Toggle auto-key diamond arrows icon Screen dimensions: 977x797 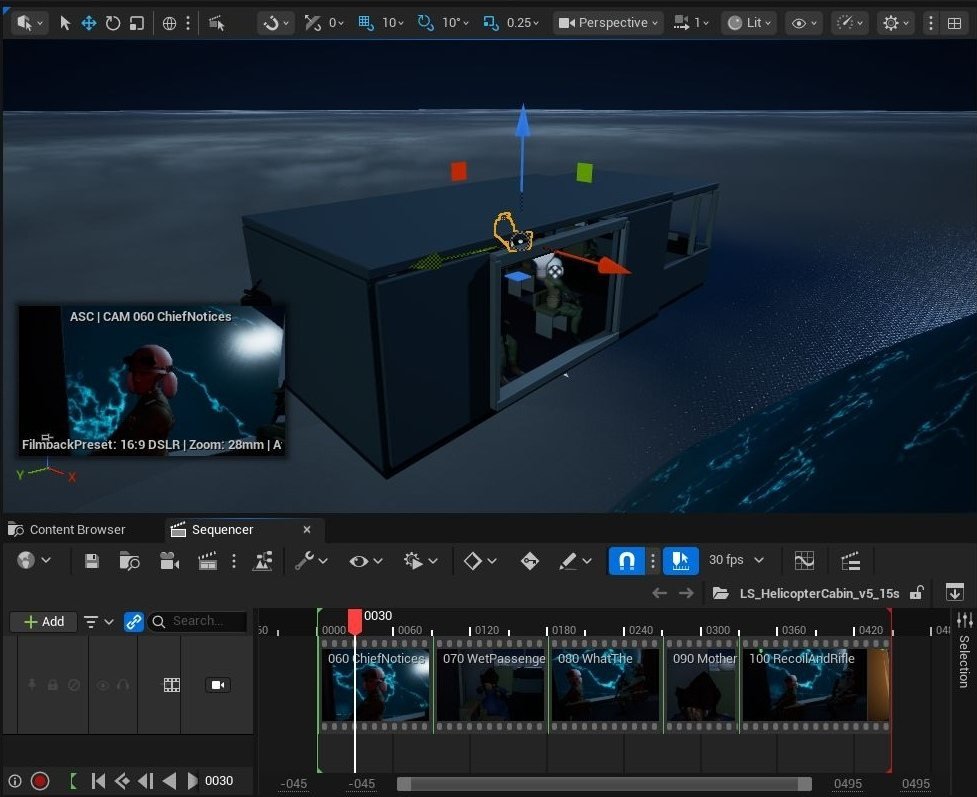point(529,561)
